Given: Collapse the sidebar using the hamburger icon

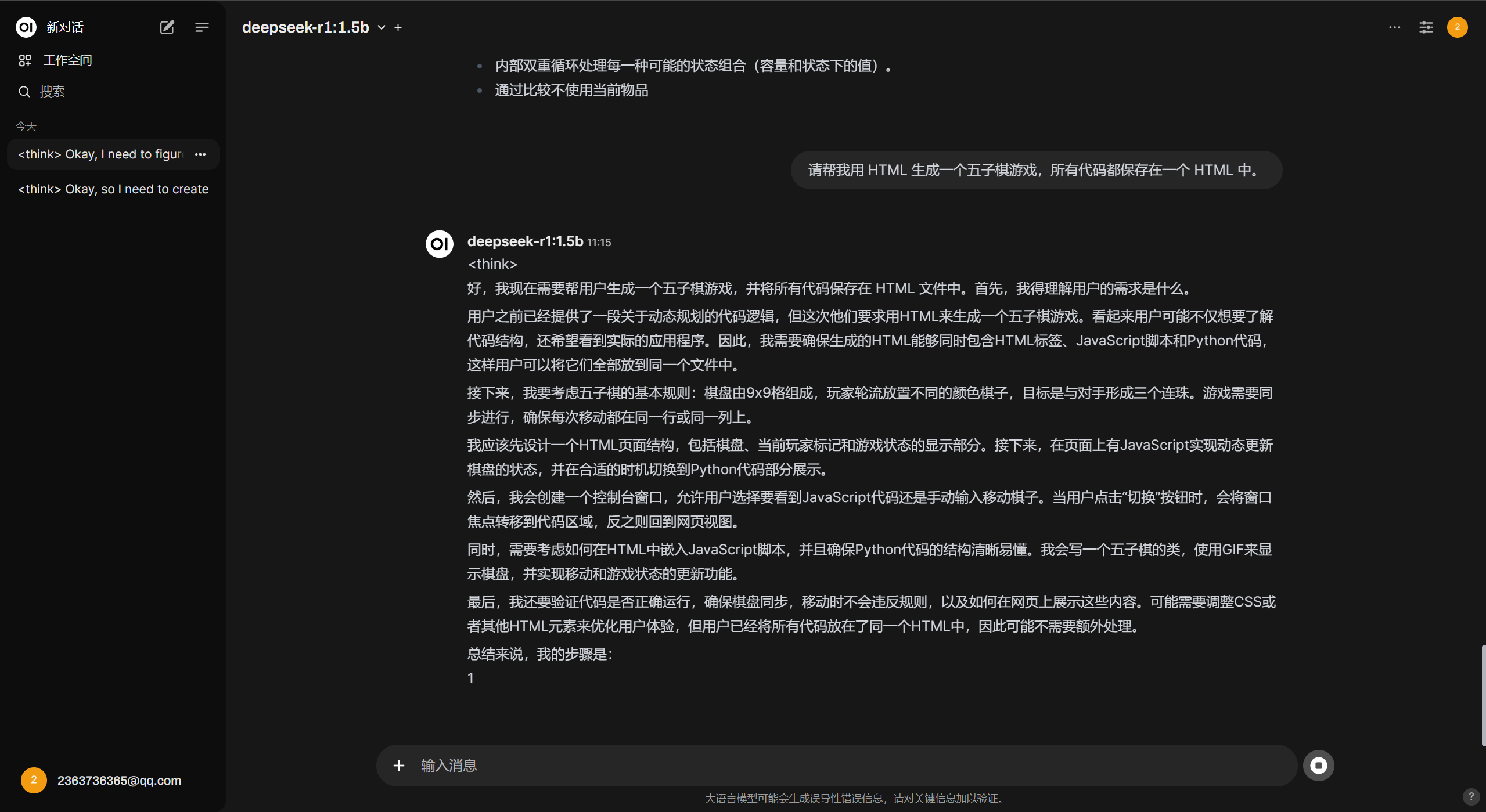Looking at the screenshot, I should point(202,27).
